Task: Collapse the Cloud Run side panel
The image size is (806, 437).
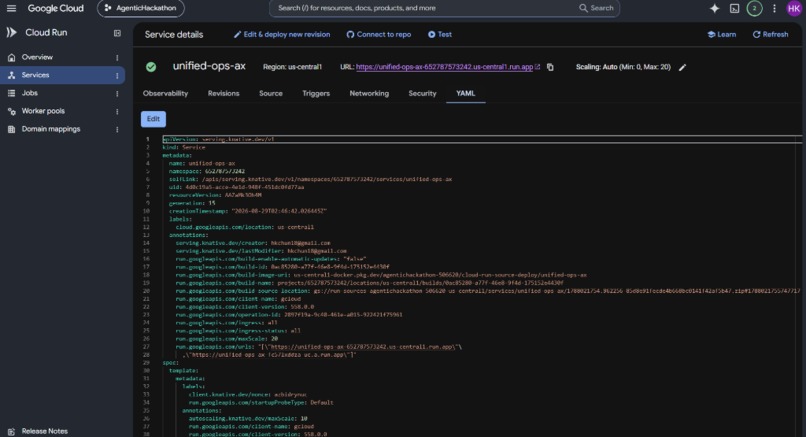Action: click(117, 33)
